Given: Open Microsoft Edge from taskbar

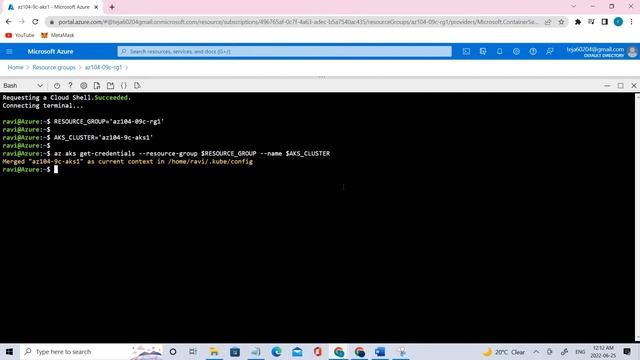Looking at the screenshot, I should coord(276,352).
